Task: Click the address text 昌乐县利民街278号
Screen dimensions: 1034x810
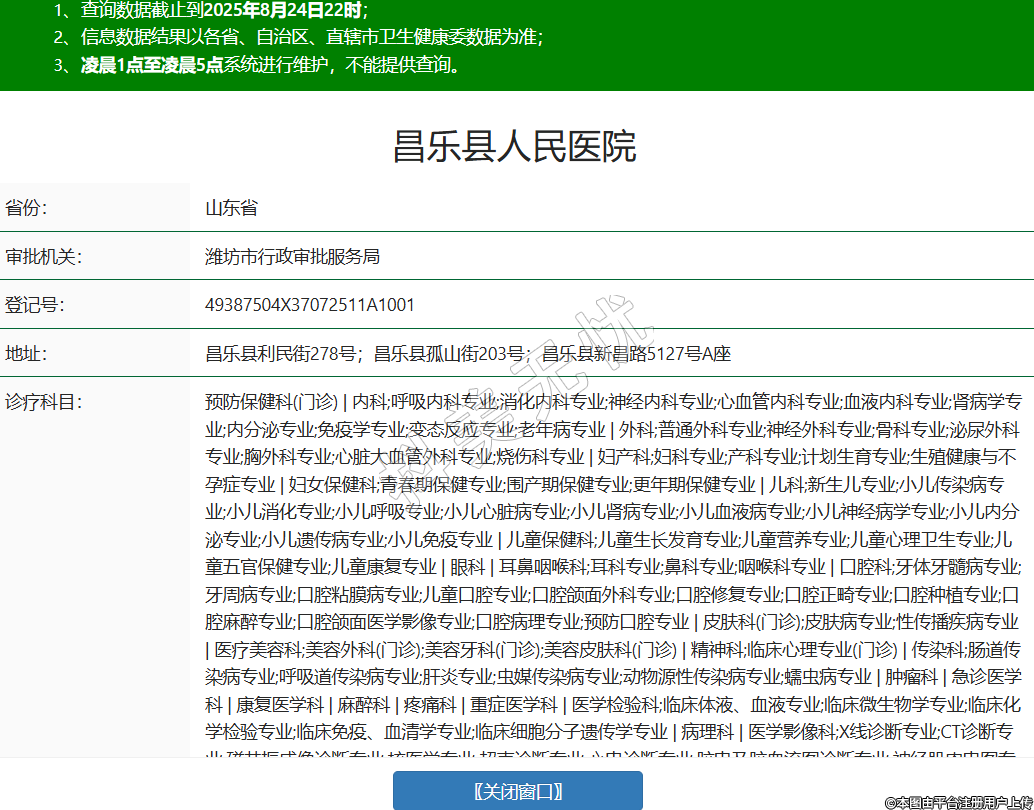Action: [x=282, y=354]
